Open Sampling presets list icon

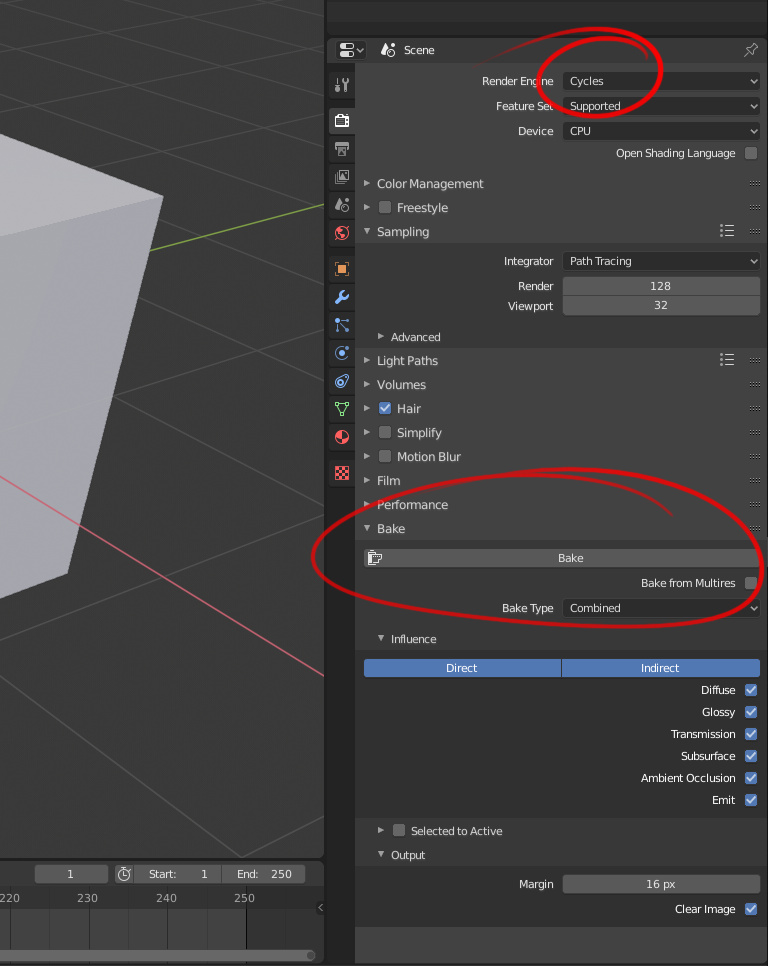tap(727, 231)
